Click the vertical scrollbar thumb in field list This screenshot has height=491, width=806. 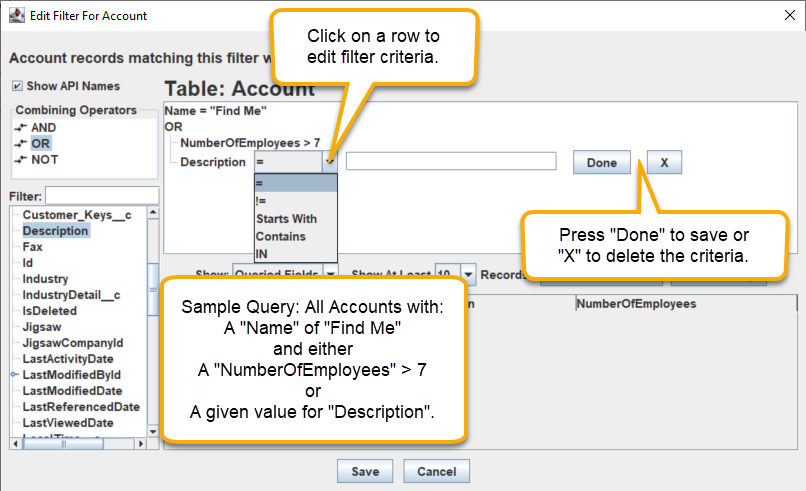point(153,289)
